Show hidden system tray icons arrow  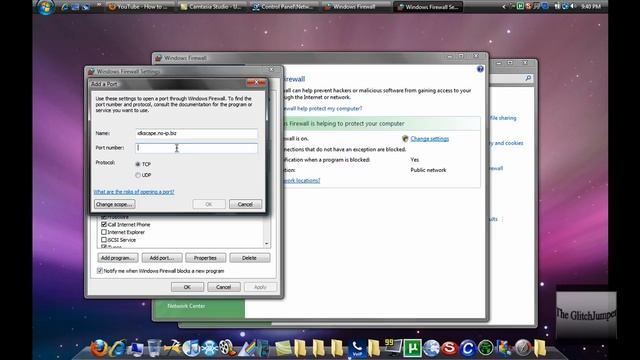(504, 7)
